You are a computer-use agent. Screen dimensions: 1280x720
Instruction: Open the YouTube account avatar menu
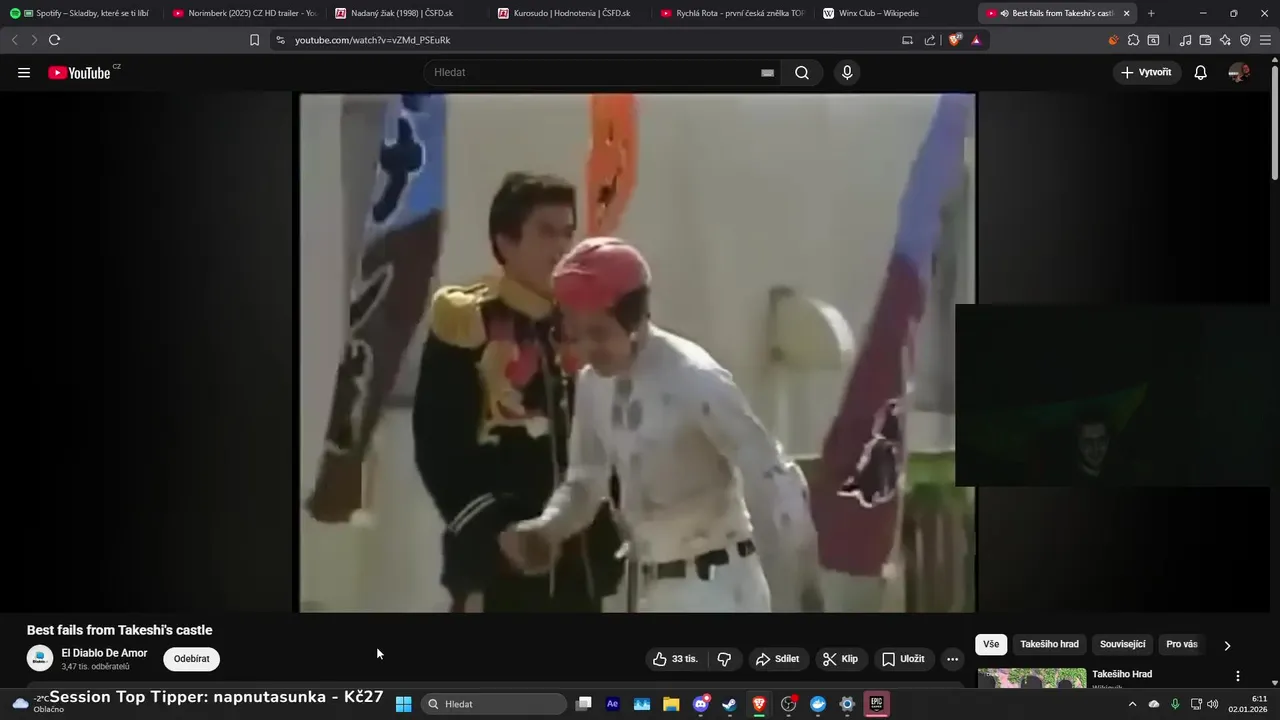pos(1239,72)
